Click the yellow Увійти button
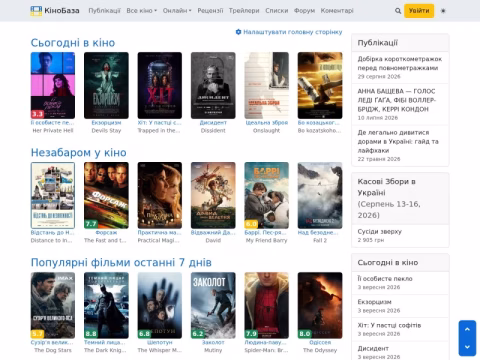 [x=419, y=11]
